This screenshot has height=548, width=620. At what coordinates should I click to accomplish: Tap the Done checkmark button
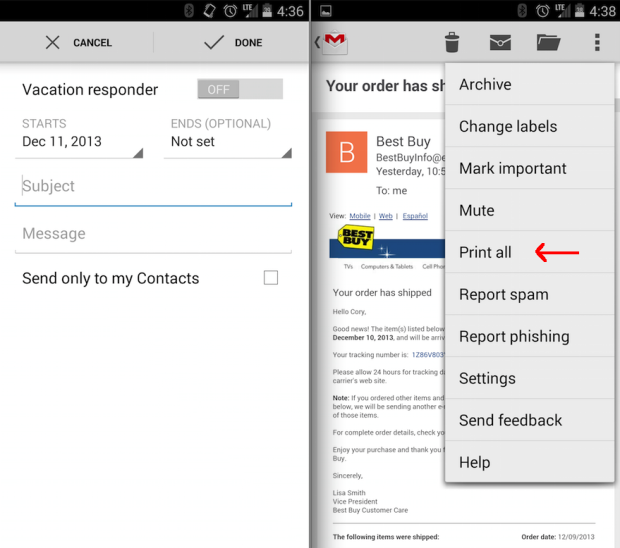[232, 42]
